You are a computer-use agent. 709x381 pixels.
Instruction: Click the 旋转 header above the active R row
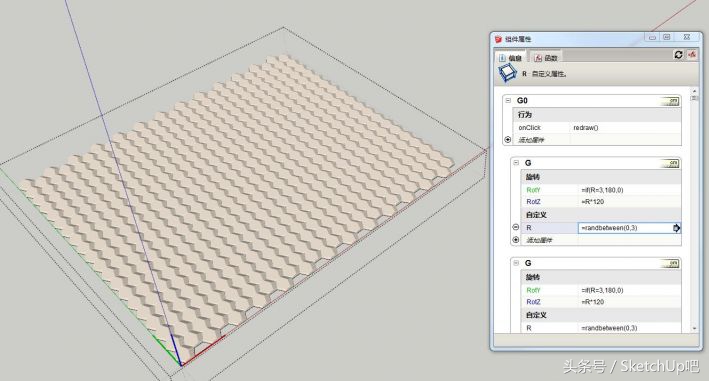click(533, 177)
